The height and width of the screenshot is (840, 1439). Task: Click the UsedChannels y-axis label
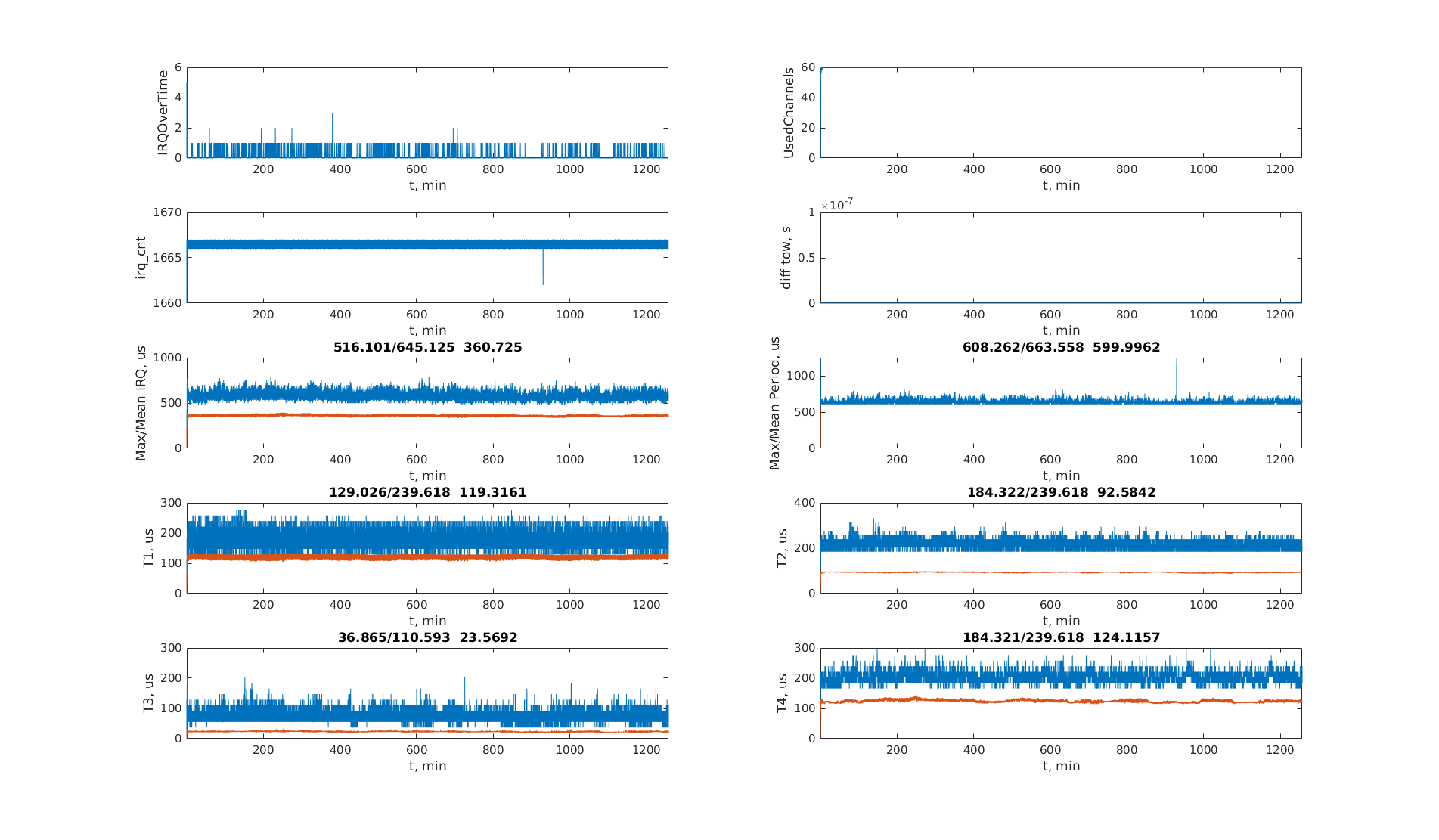[789, 113]
